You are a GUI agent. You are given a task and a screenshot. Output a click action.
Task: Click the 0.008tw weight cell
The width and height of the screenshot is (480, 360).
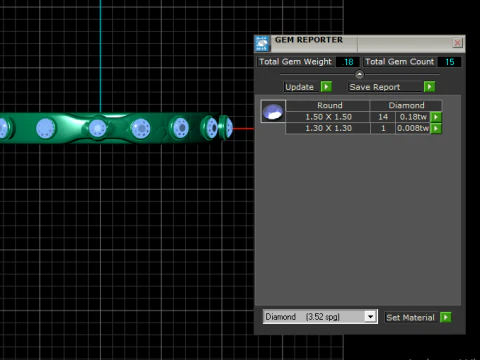tap(413, 128)
